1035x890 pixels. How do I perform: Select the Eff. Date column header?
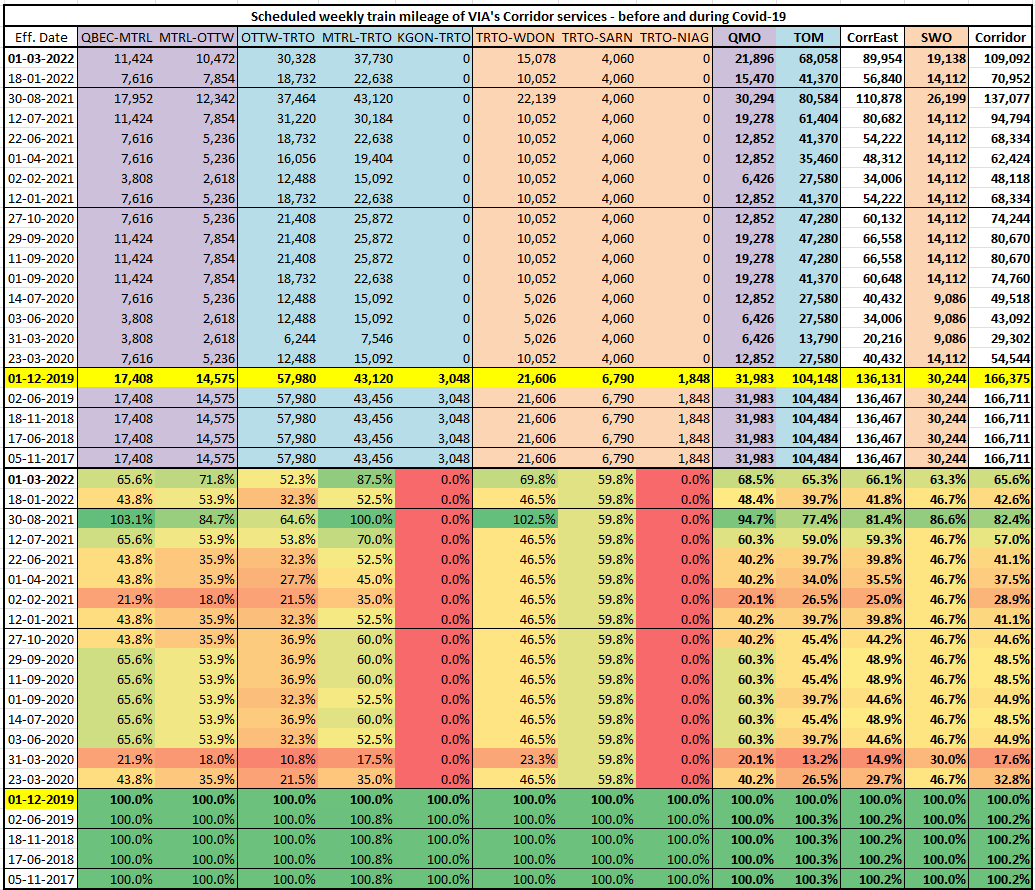click(39, 37)
